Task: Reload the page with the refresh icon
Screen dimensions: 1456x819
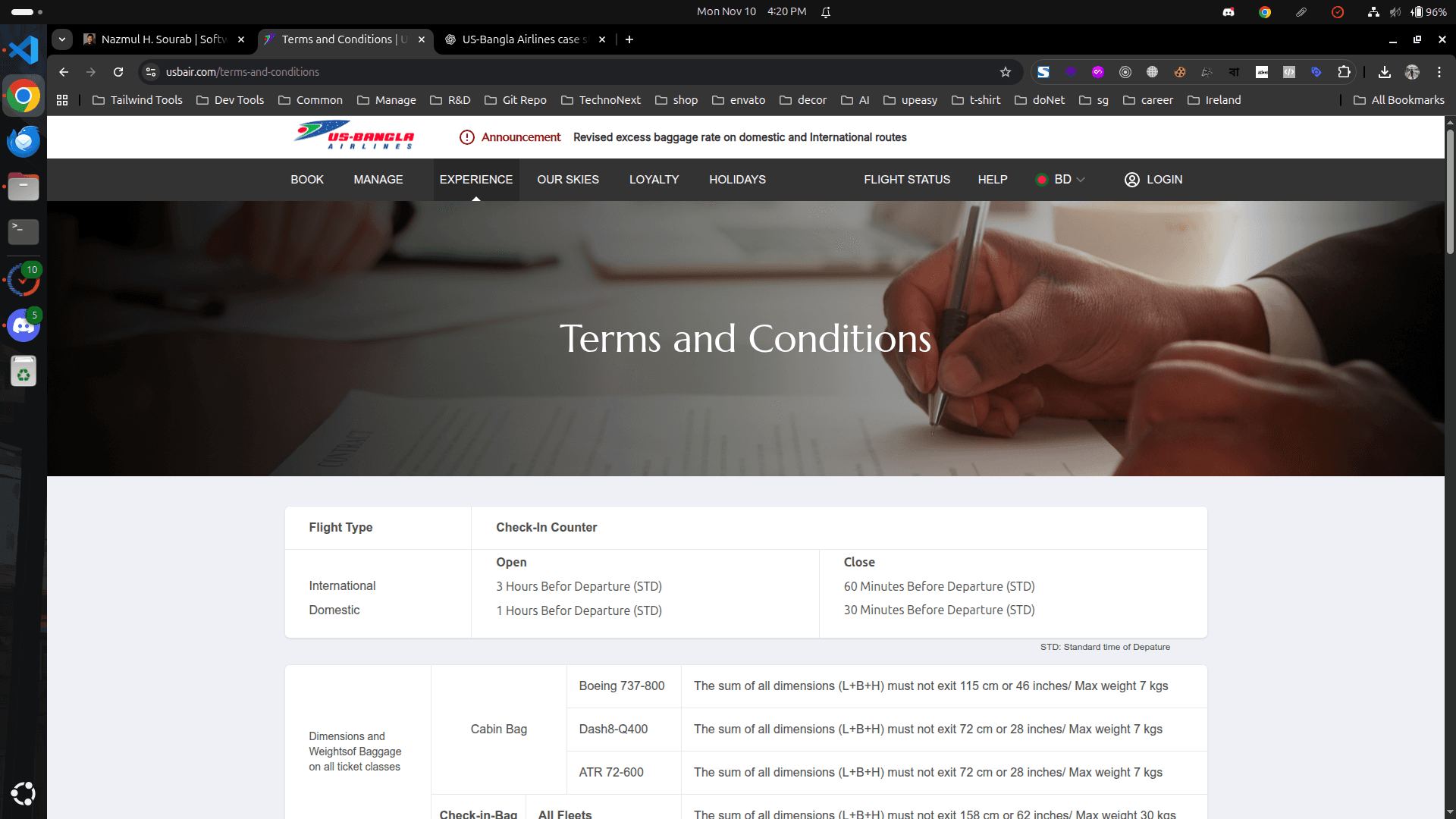Action: 118,72
